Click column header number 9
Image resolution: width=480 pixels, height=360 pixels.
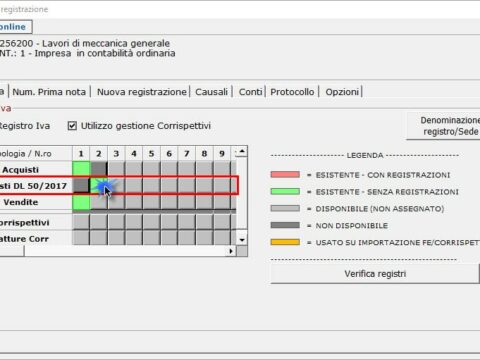pos(222,154)
